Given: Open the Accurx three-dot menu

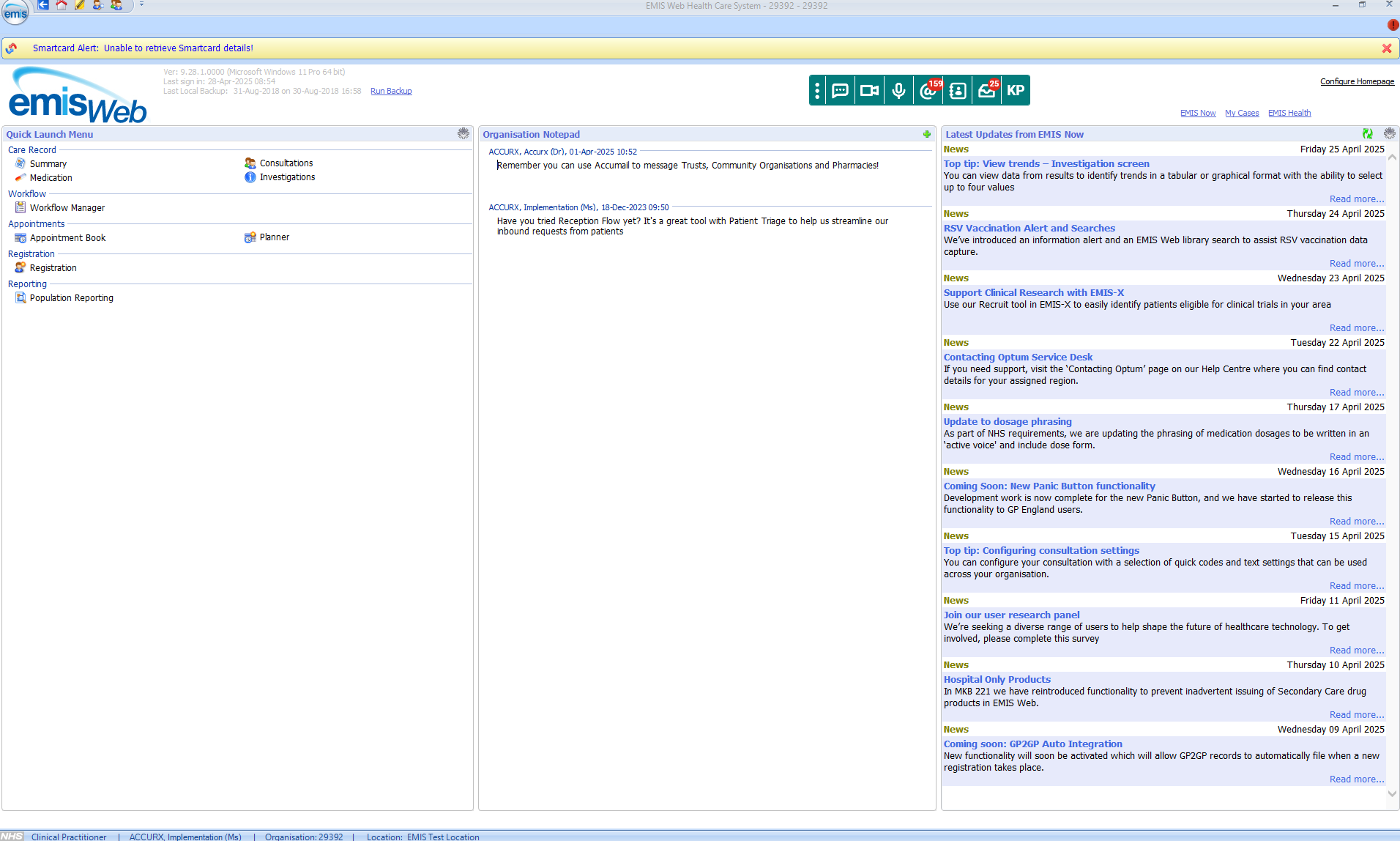Looking at the screenshot, I should pos(817,90).
